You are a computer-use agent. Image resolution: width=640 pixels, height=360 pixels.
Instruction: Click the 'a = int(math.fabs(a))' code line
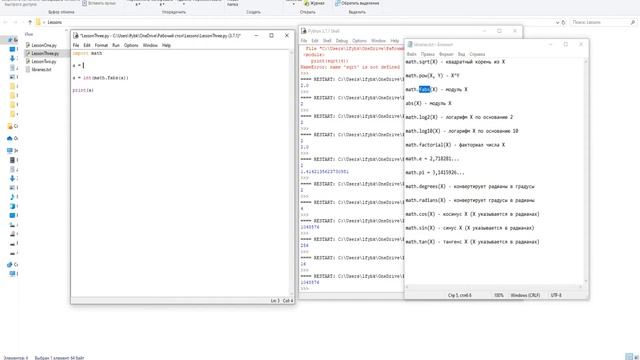pyautogui.click(x=100, y=78)
